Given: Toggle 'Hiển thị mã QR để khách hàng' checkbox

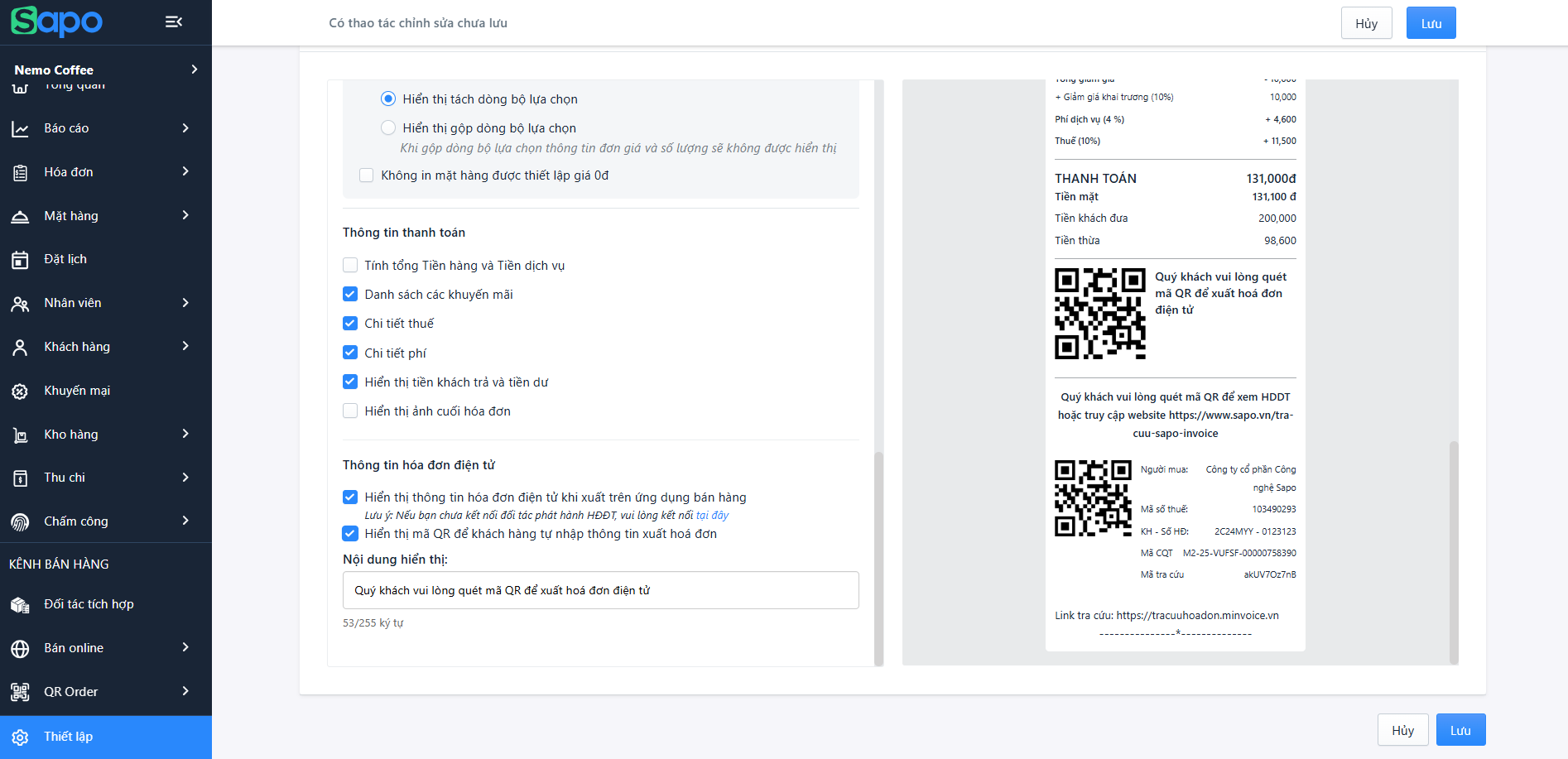Looking at the screenshot, I should [350, 533].
